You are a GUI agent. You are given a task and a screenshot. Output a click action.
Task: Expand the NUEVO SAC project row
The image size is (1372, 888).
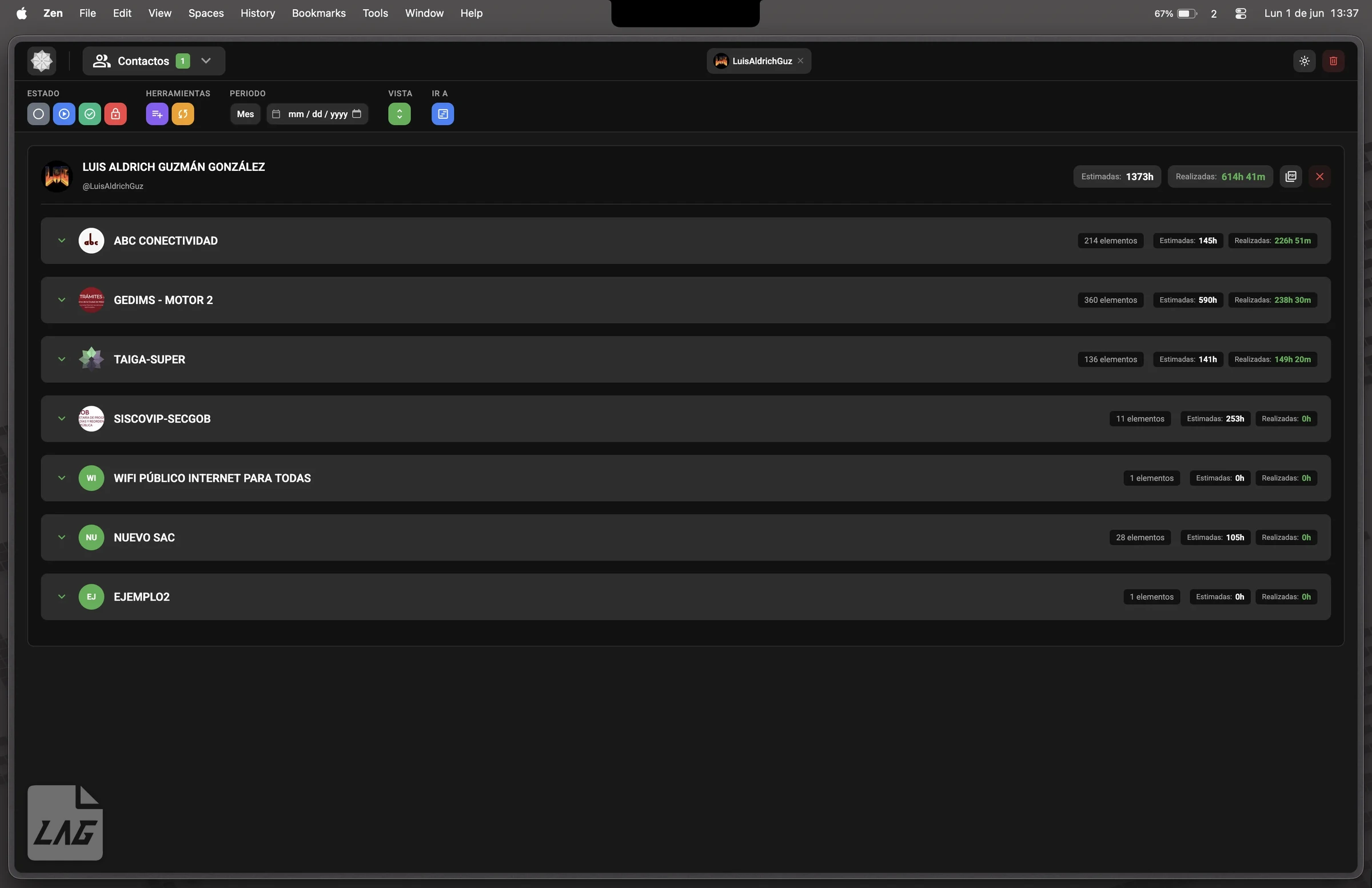[x=62, y=537]
